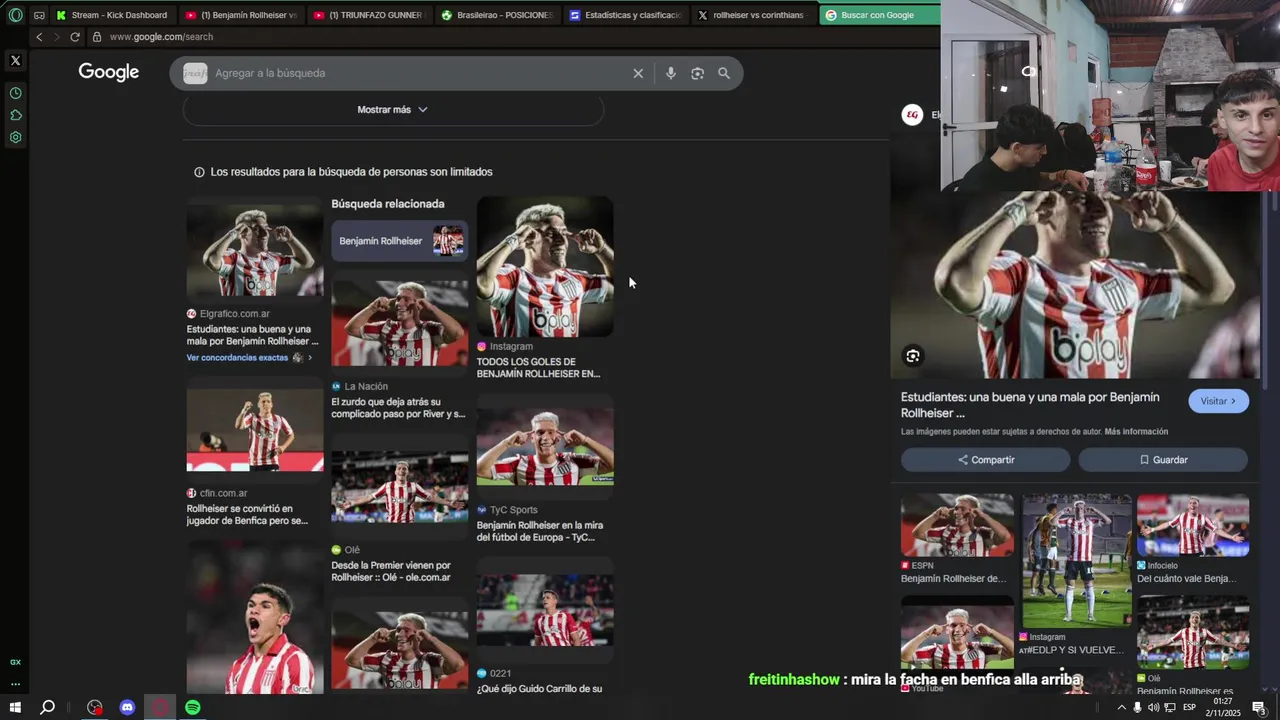Switch to Benjamín Rollheiser YouTube tab
This screenshot has height=720, width=1280.
pyautogui.click(x=242, y=15)
